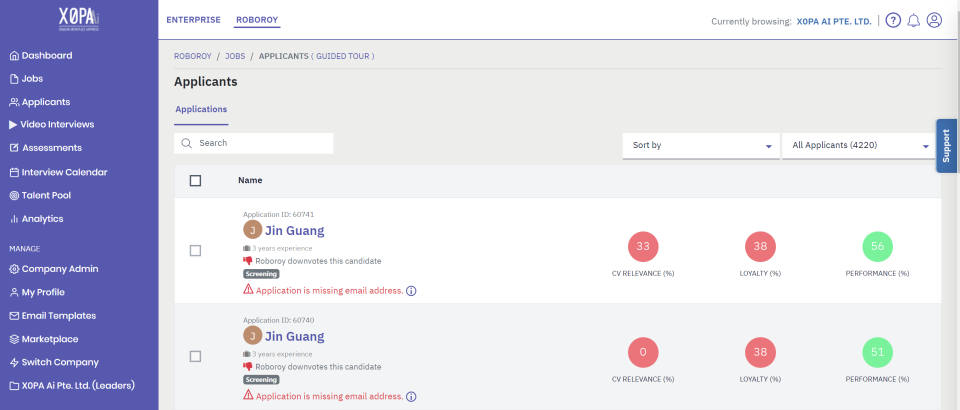
Task: Check the box for application 60741
Action: click(x=195, y=251)
